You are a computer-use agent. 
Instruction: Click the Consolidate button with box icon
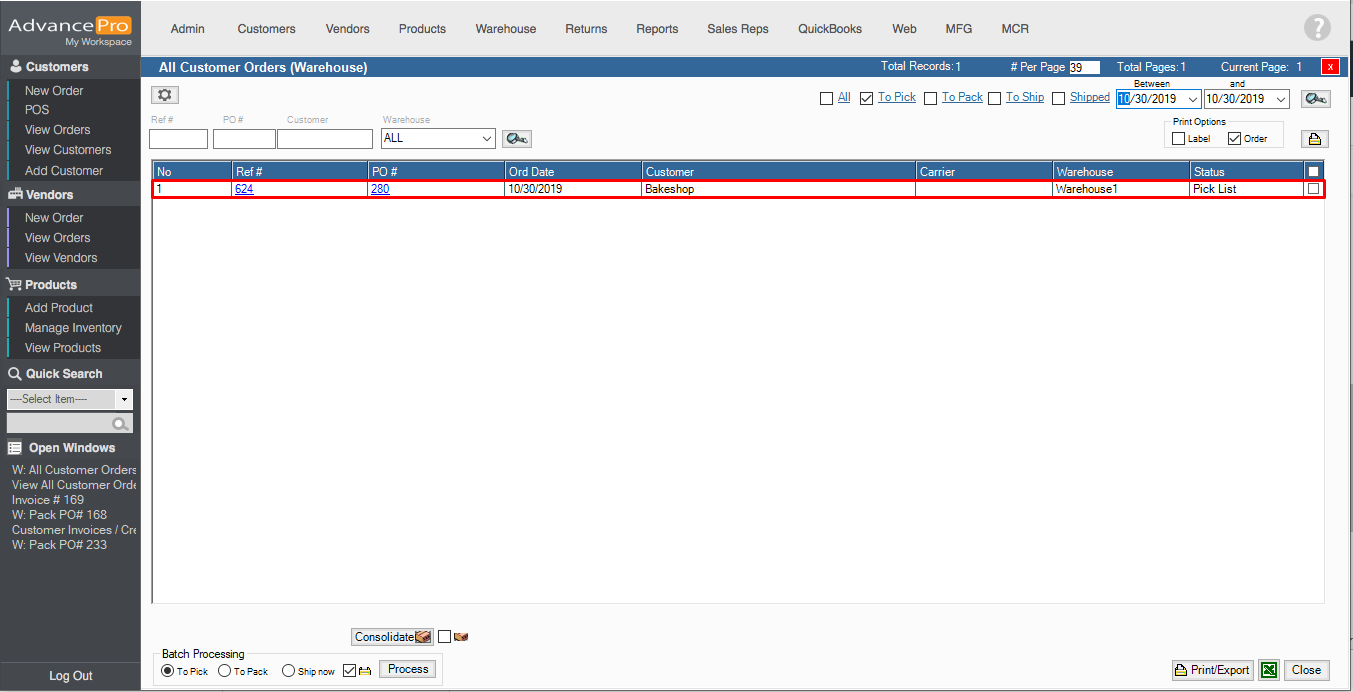point(392,637)
